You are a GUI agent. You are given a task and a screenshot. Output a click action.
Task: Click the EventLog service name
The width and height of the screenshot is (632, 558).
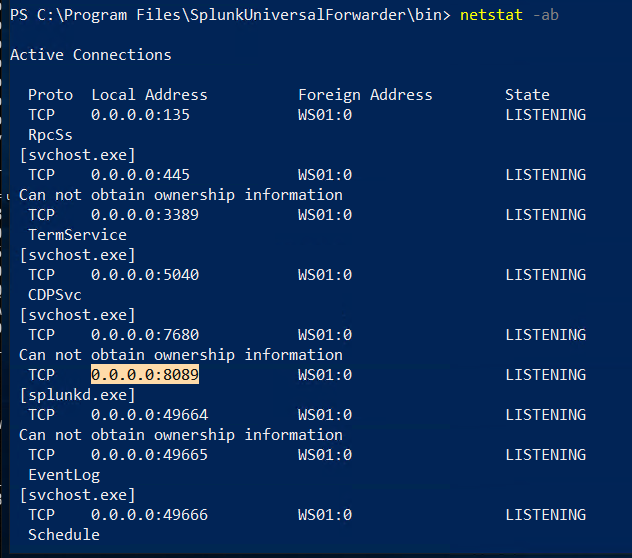64,475
